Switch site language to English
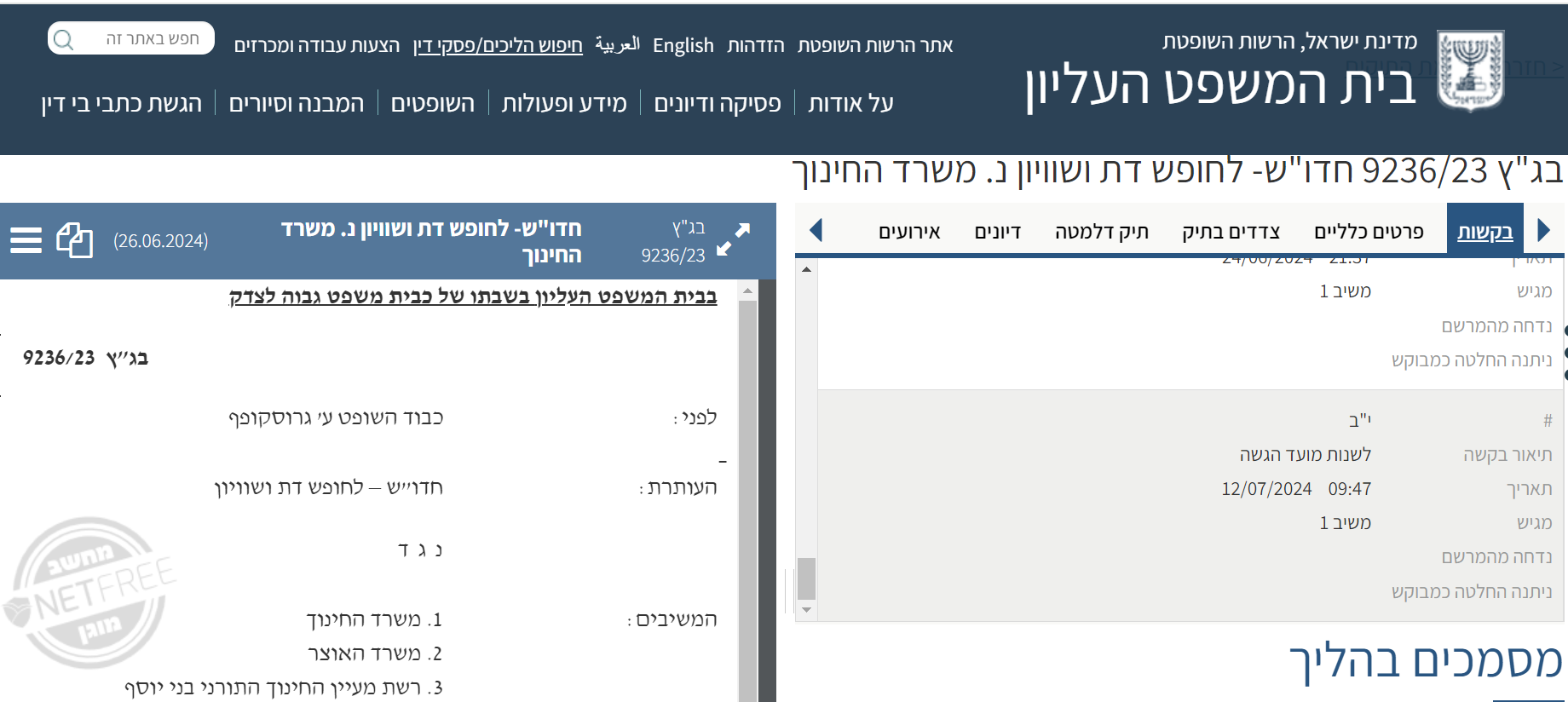Image resolution: width=1568 pixels, height=702 pixels. tap(683, 45)
